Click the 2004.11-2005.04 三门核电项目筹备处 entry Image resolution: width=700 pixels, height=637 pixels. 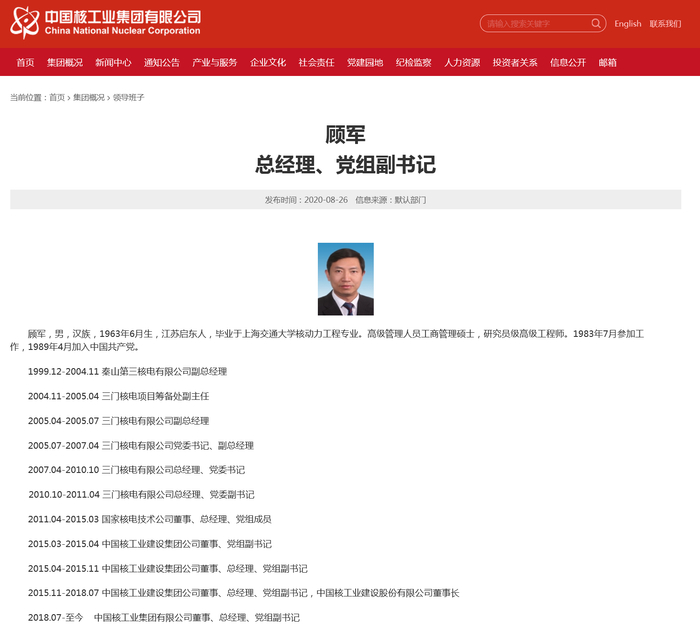point(119,396)
